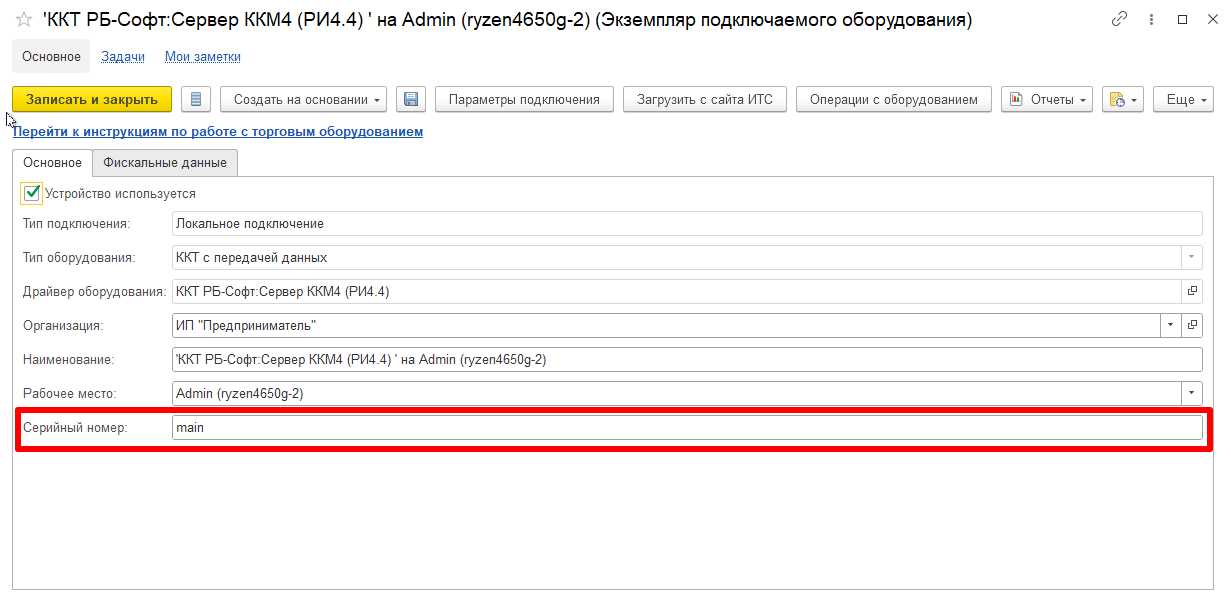Open Отчеты reports dropdown button
The image size is (1231, 597).
(x=1047, y=99)
